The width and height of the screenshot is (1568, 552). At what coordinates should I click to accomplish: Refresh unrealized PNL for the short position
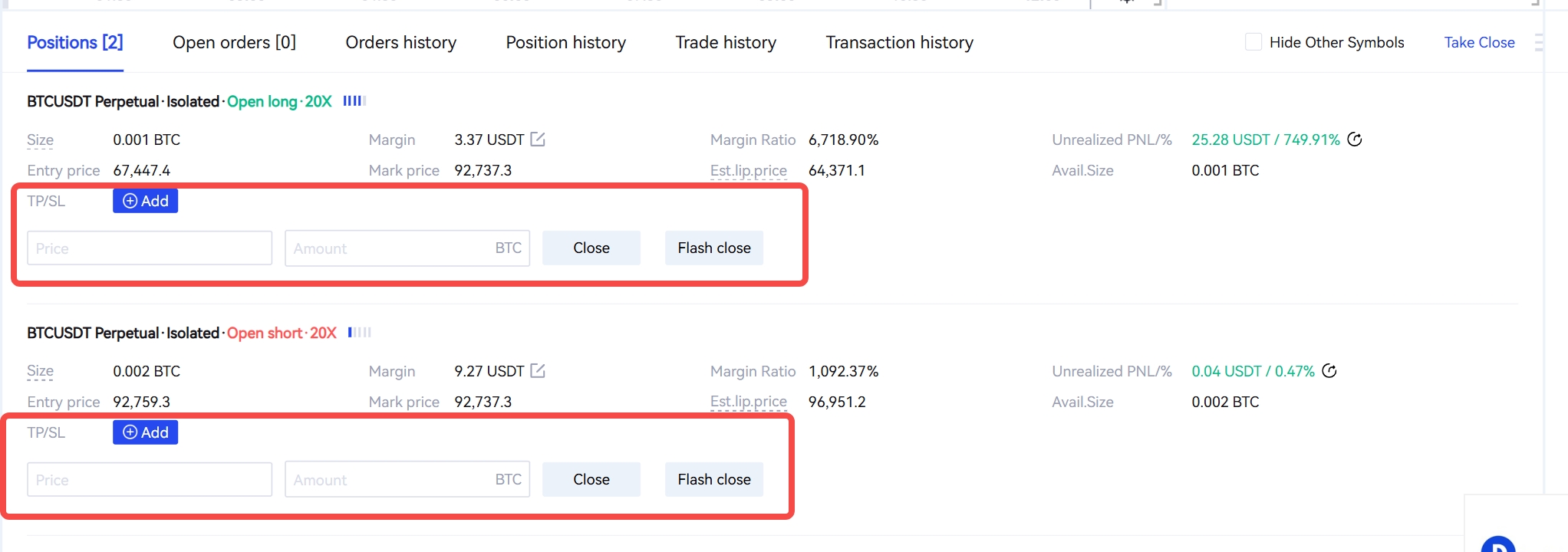1329,371
